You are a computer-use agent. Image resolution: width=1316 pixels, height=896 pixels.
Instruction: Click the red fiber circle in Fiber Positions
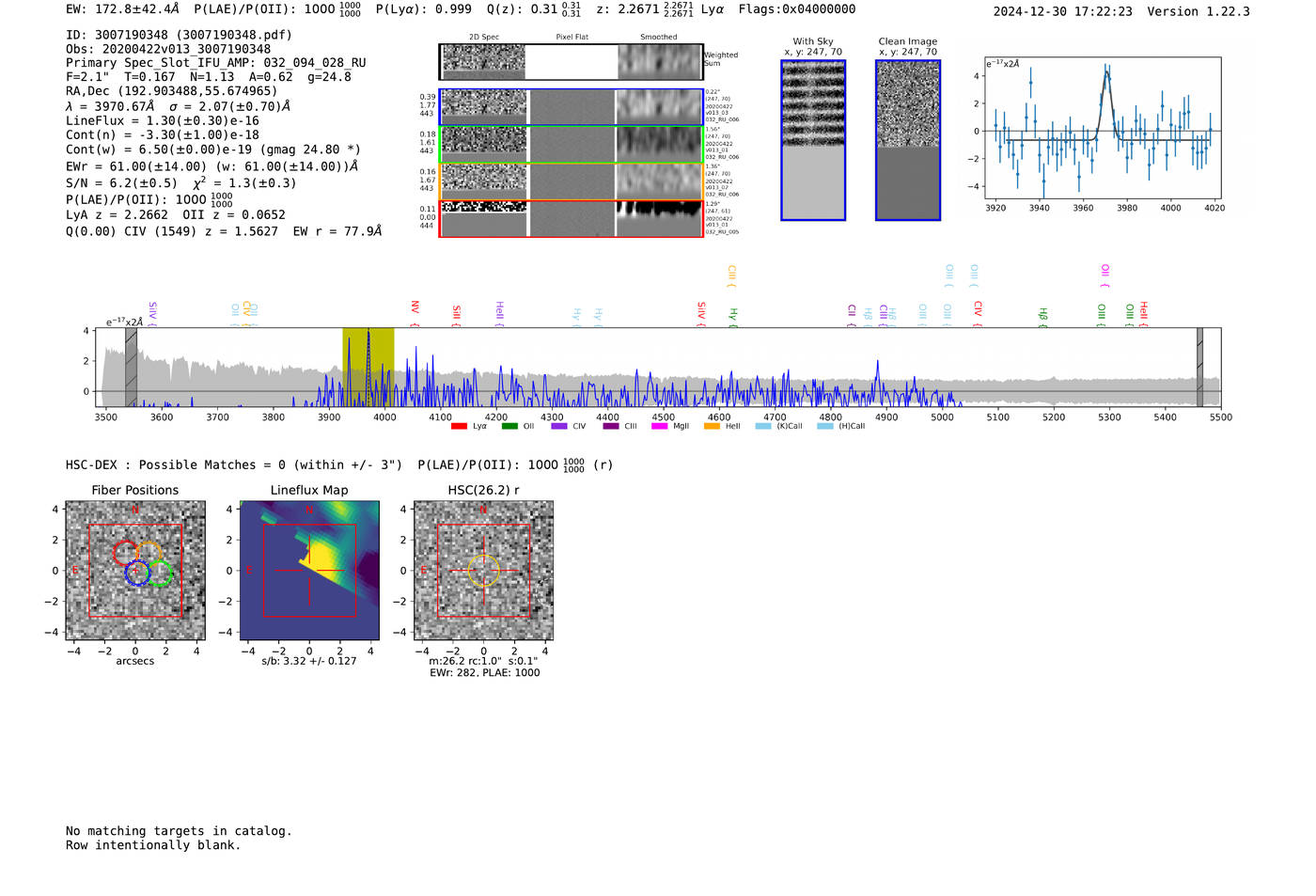point(124,553)
